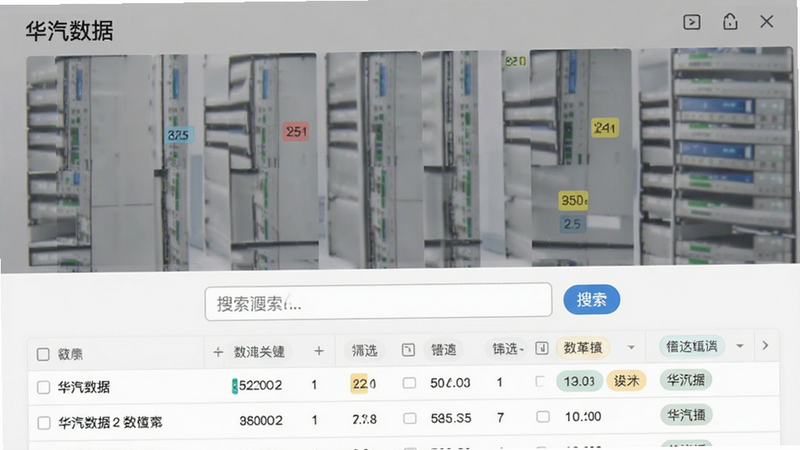Click the blue 搜索 button

click(x=591, y=299)
